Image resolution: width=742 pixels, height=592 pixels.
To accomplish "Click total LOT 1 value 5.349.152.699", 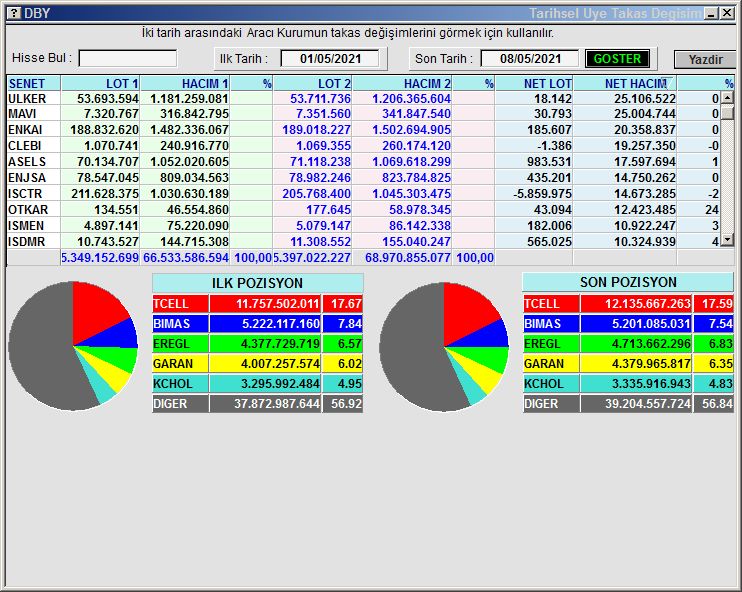I will [100, 258].
